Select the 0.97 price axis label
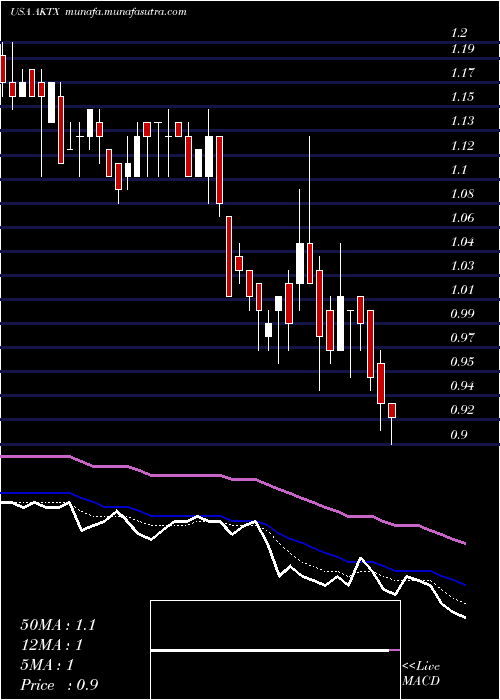Viewport: 500px width, 700px height. click(x=463, y=338)
